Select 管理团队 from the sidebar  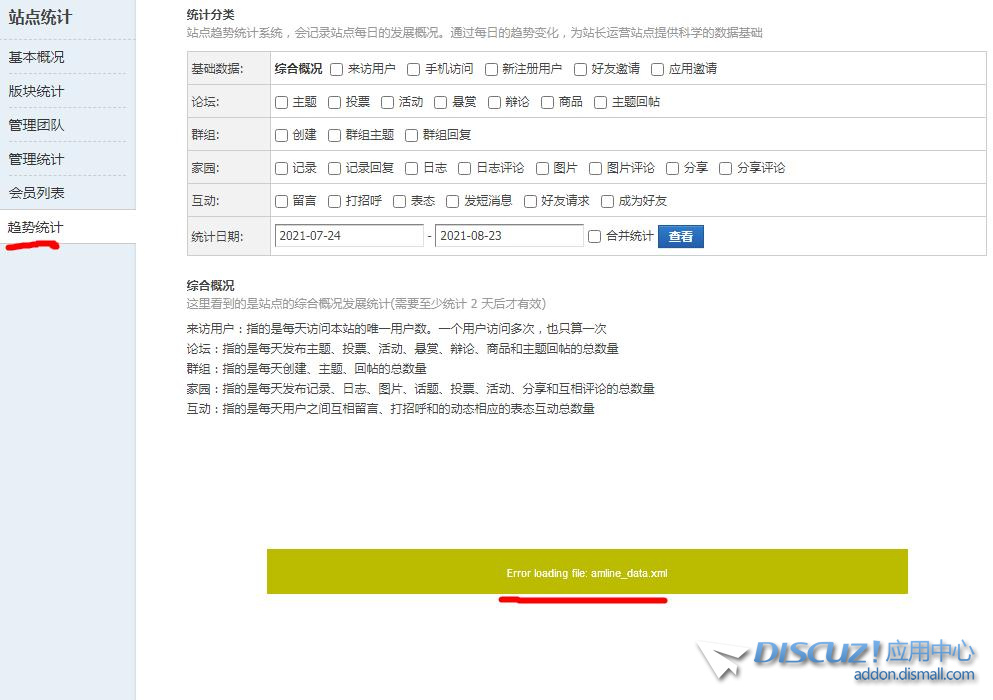point(37,125)
